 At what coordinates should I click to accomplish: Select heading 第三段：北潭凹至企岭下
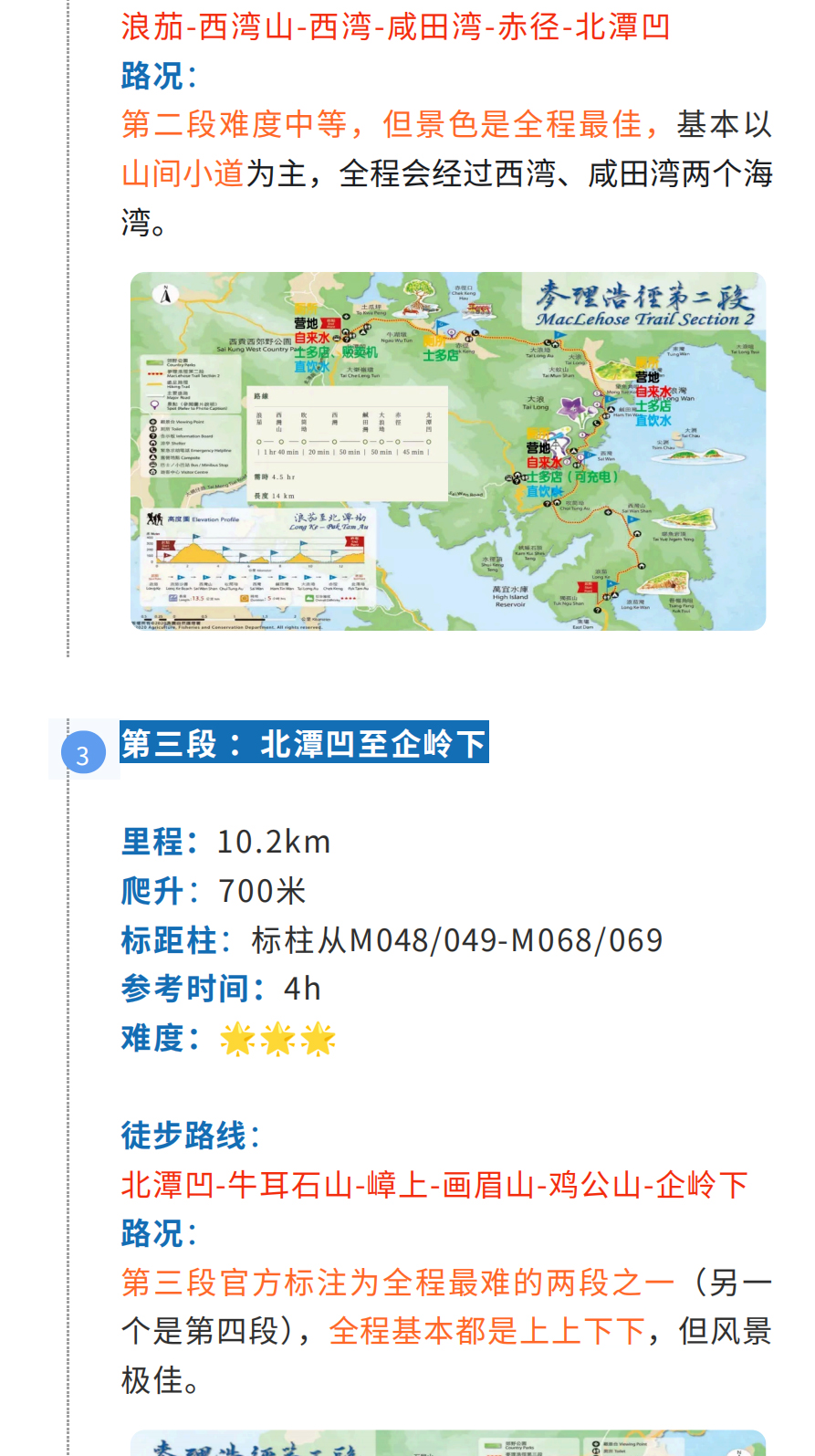304,743
